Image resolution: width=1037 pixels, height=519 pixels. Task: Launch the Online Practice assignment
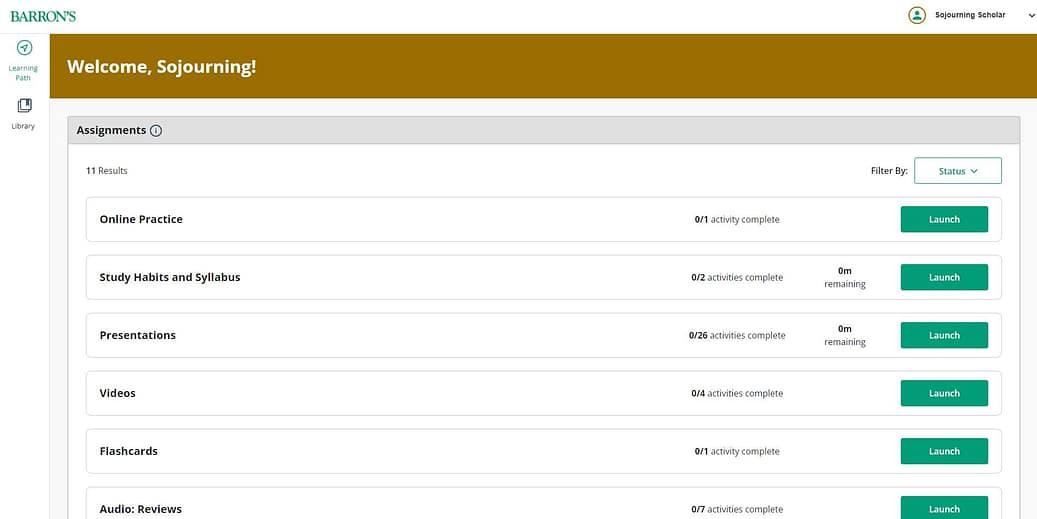944,220
